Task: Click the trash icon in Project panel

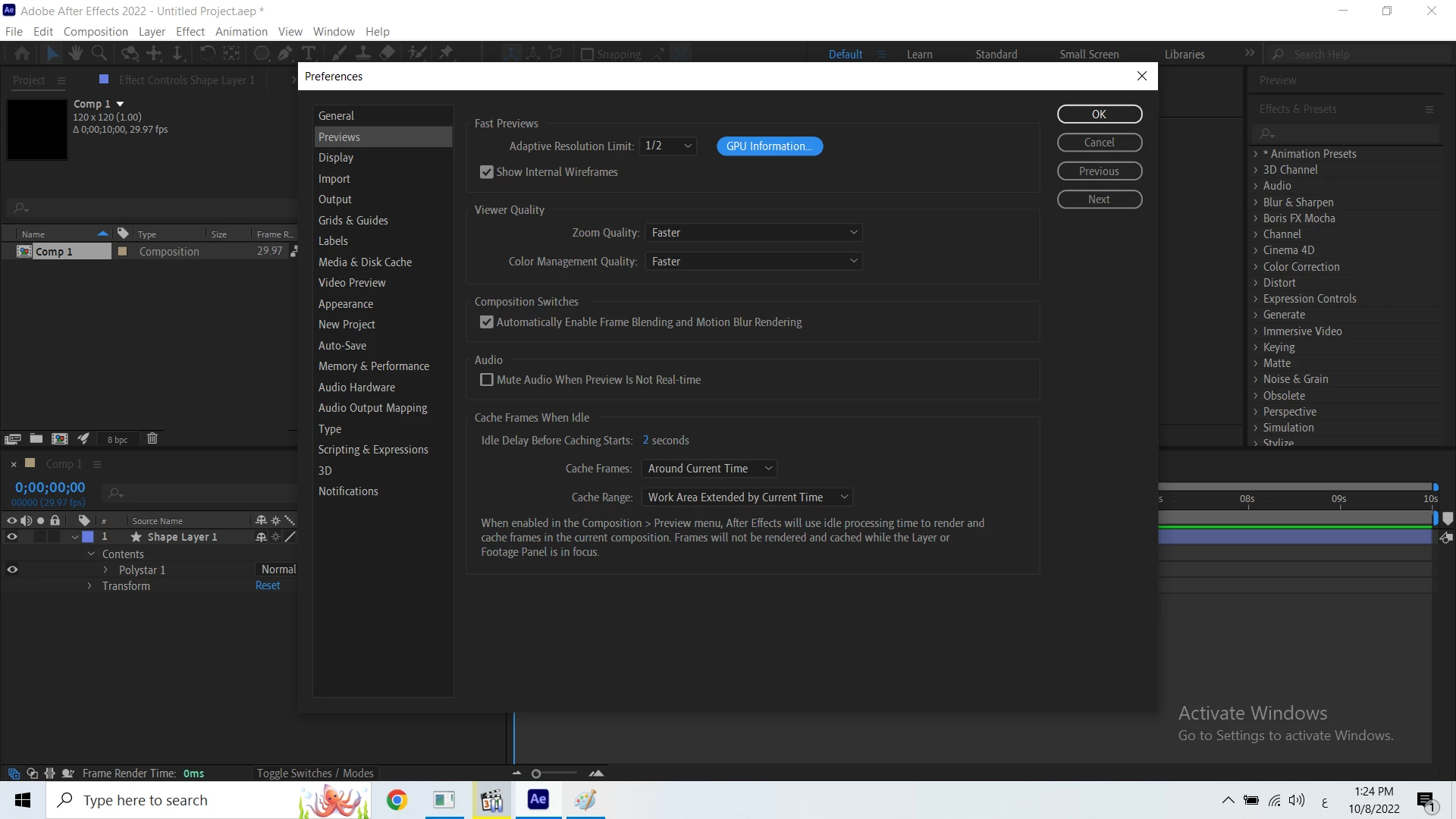Action: click(x=152, y=439)
